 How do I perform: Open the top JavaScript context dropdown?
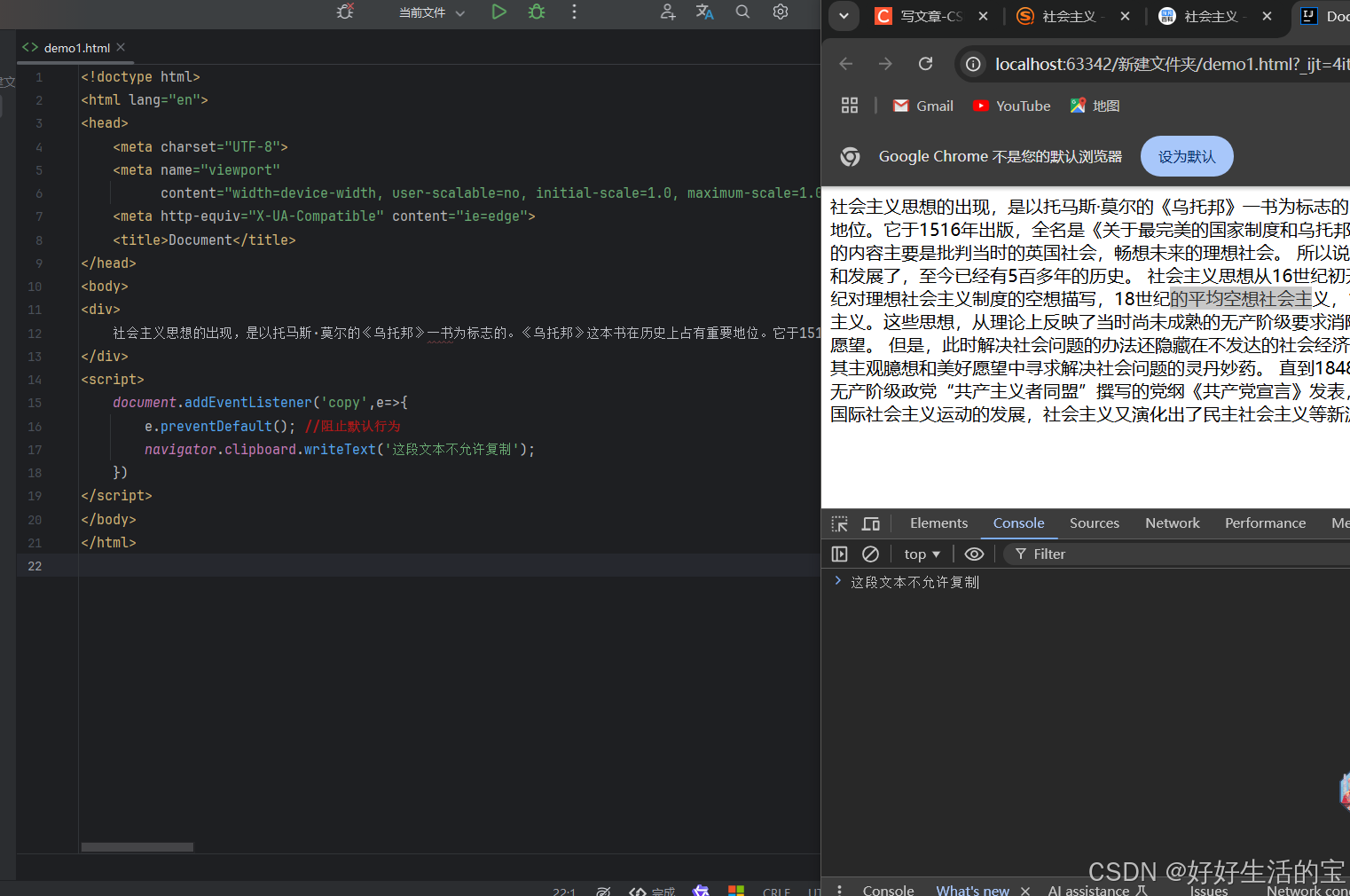click(922, 554)
